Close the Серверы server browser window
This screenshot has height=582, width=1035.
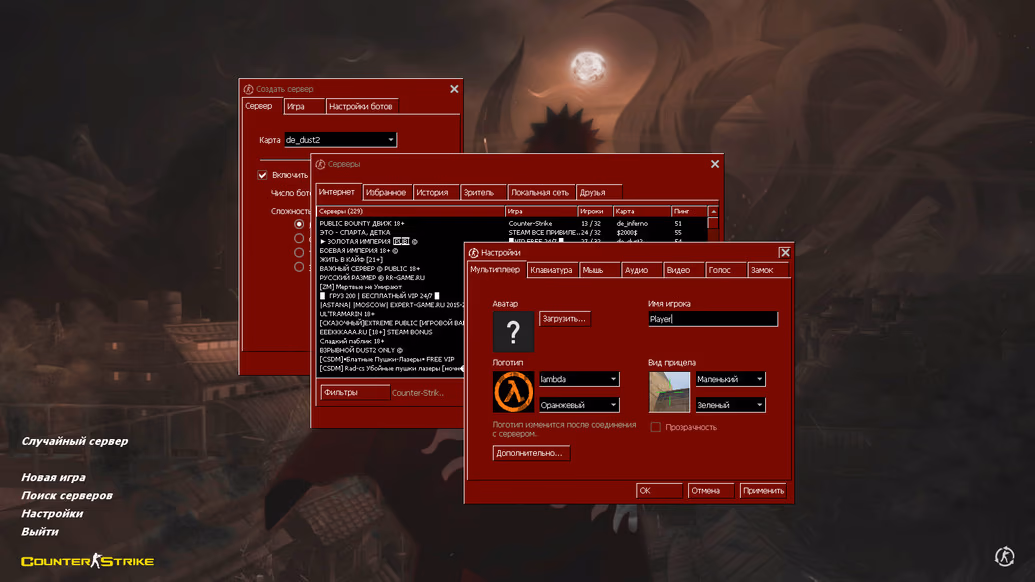click(715, 164)
